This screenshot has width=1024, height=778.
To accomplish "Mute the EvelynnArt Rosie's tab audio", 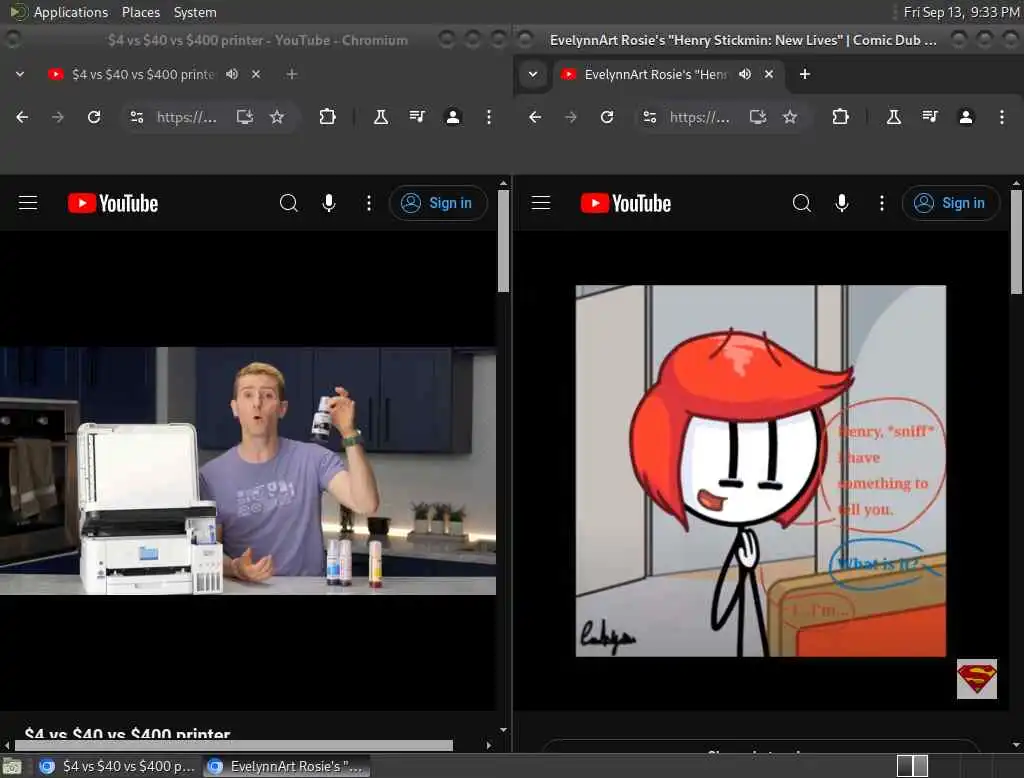I will [x=745, y=74].
